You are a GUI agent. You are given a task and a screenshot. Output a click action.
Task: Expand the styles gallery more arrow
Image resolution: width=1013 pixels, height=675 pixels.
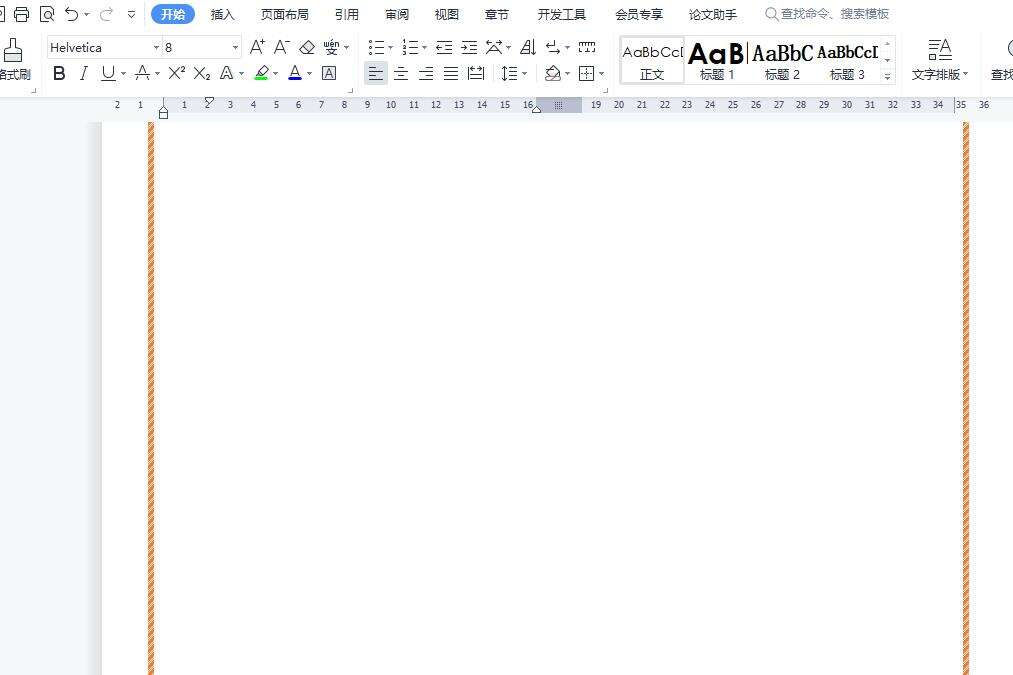pyautogui.click(x=888, y=76)
